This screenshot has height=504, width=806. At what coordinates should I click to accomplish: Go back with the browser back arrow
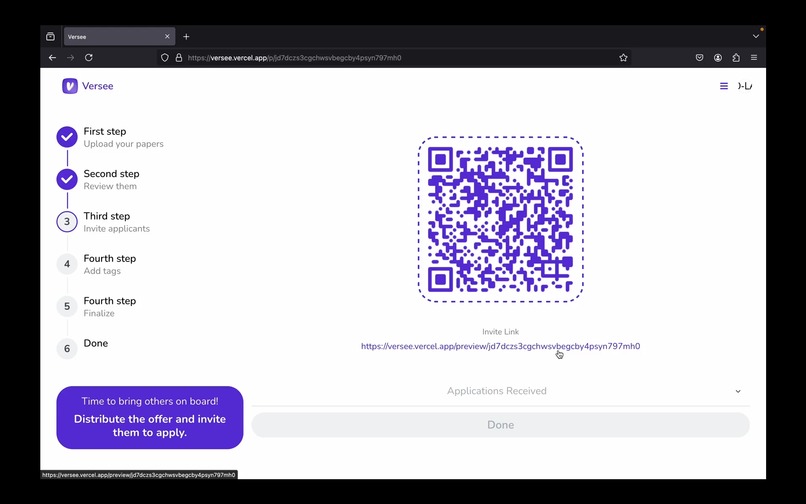(x=52, y=58)
